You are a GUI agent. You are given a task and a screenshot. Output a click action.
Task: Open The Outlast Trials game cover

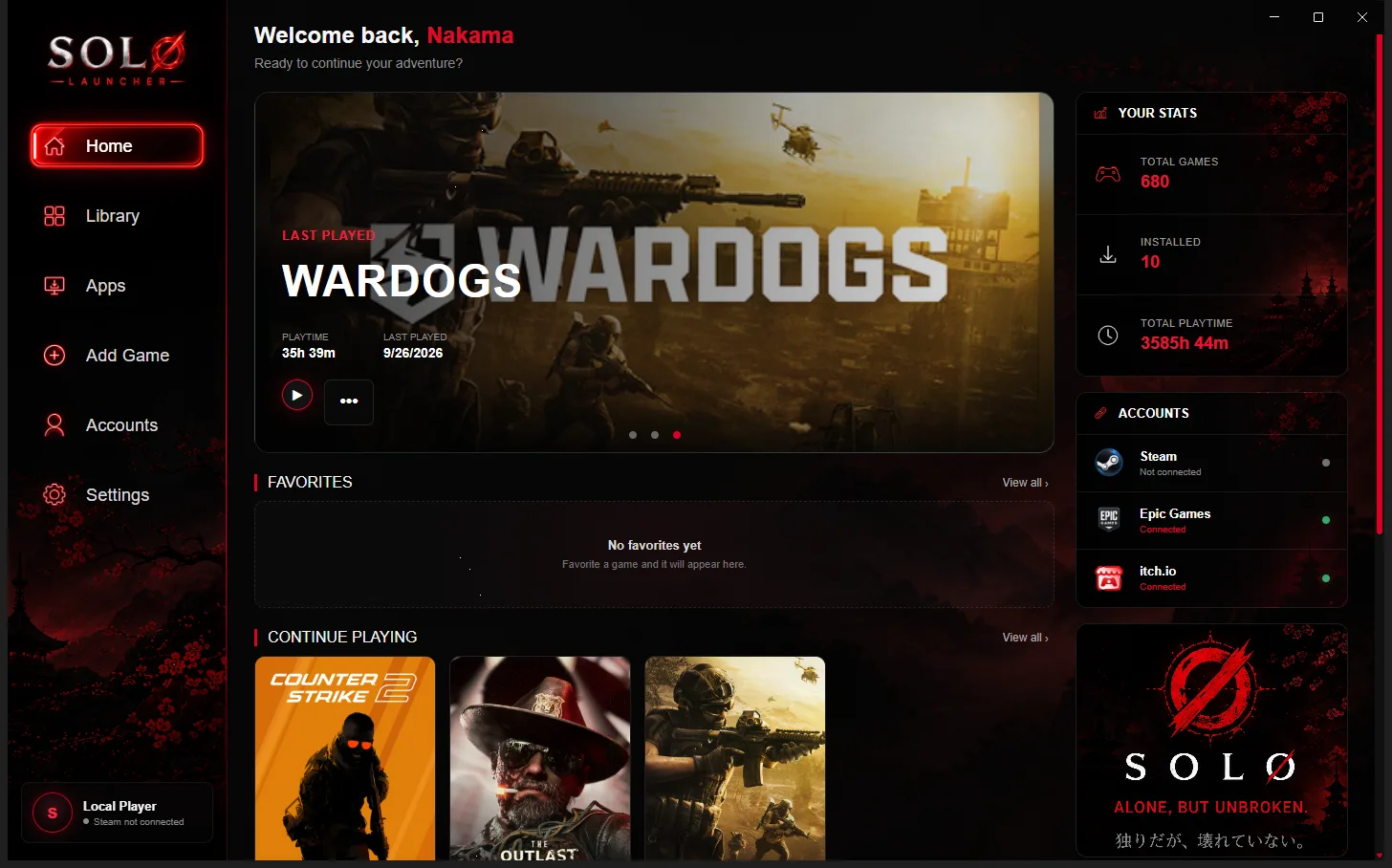click(x=540, y=758)
